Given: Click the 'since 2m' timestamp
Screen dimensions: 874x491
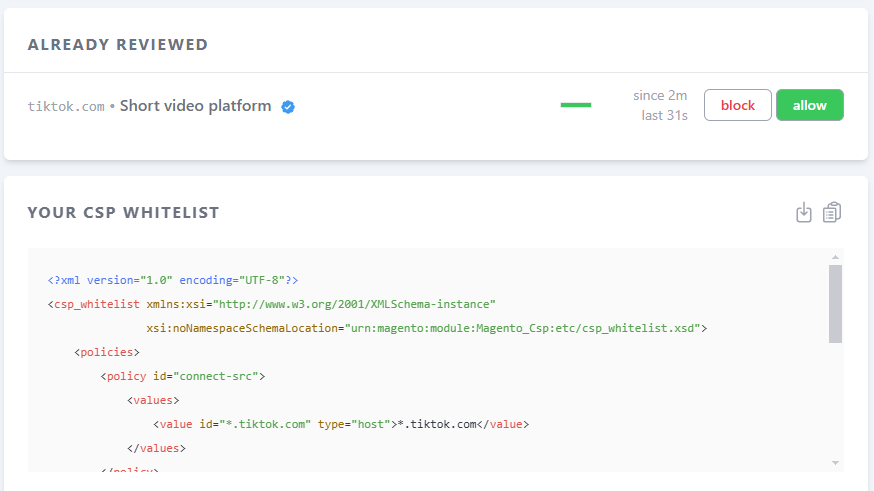Looking at the screenshot, I should [660, 96].
